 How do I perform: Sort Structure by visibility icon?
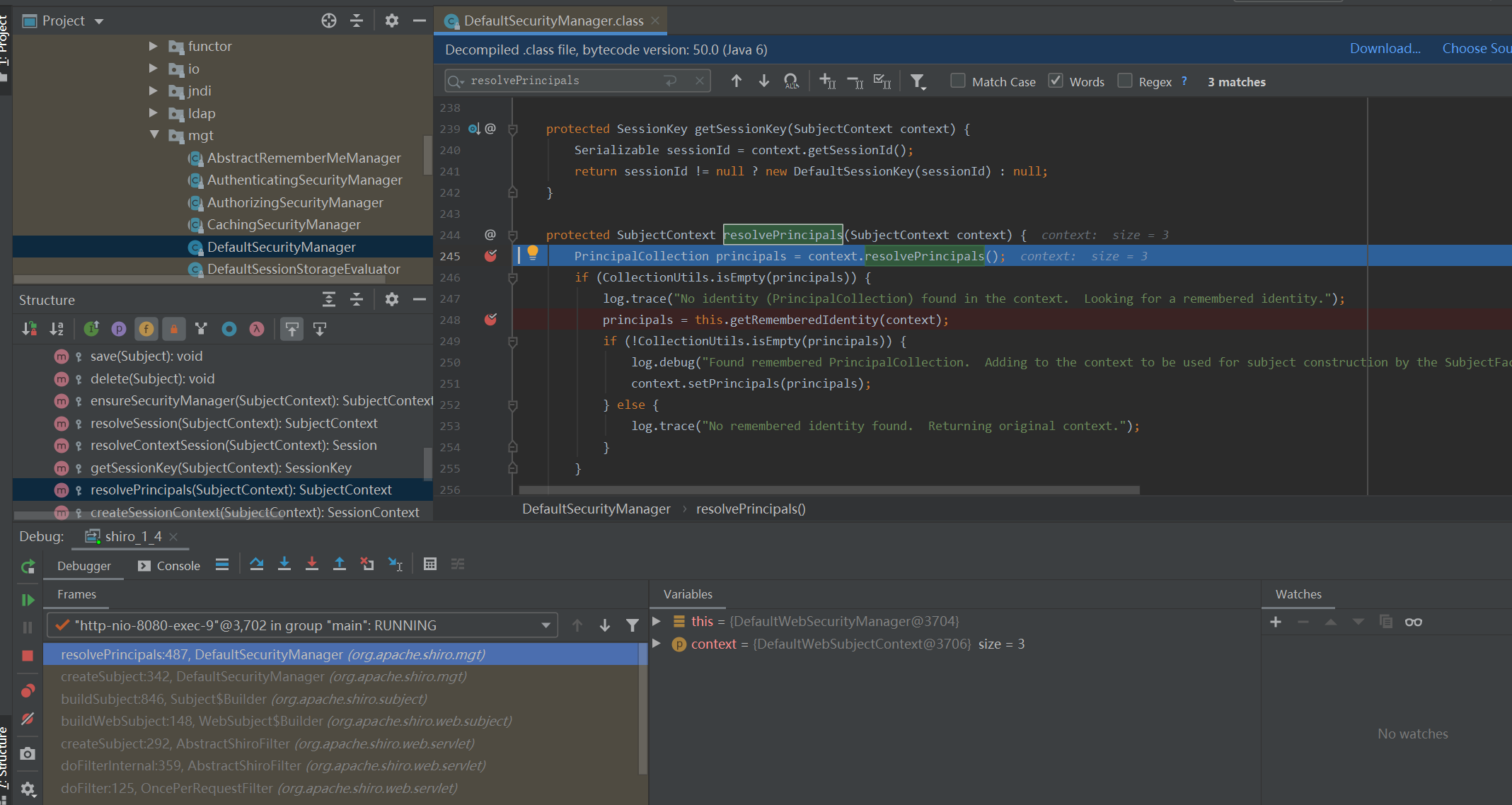click(29, 329)
